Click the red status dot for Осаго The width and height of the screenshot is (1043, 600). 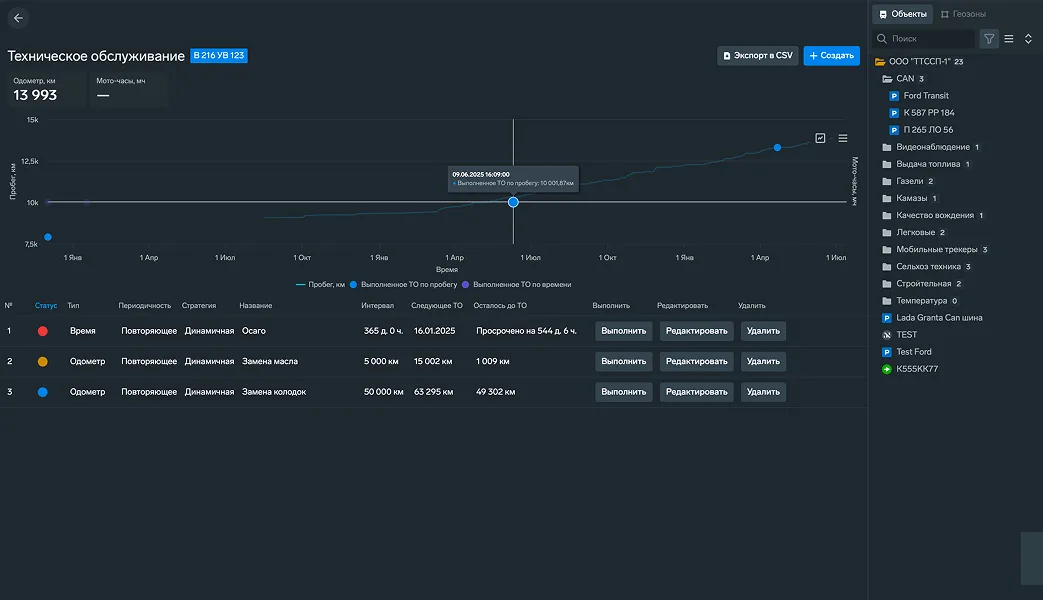43,331
